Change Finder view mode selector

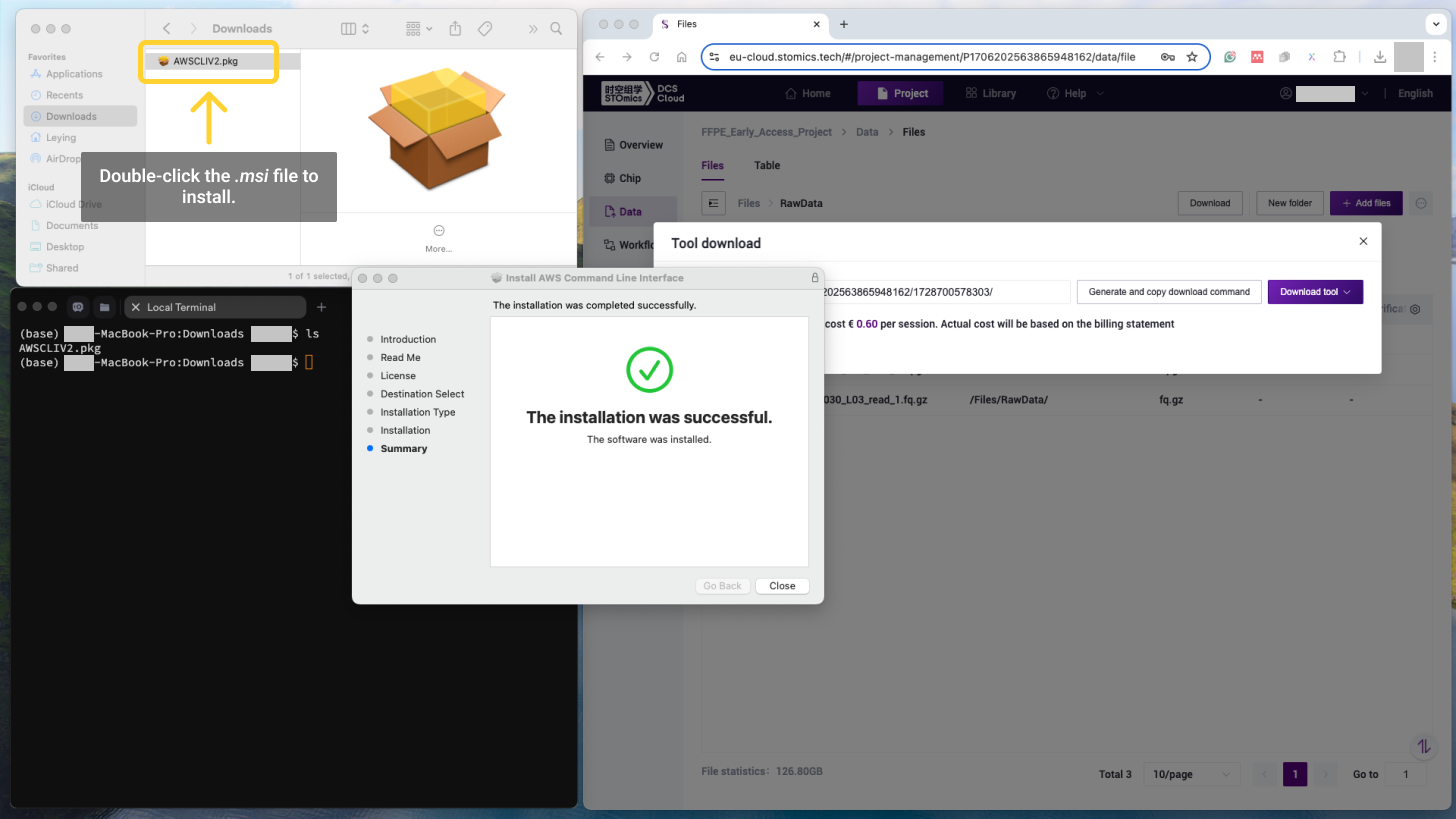pos(355,29)
